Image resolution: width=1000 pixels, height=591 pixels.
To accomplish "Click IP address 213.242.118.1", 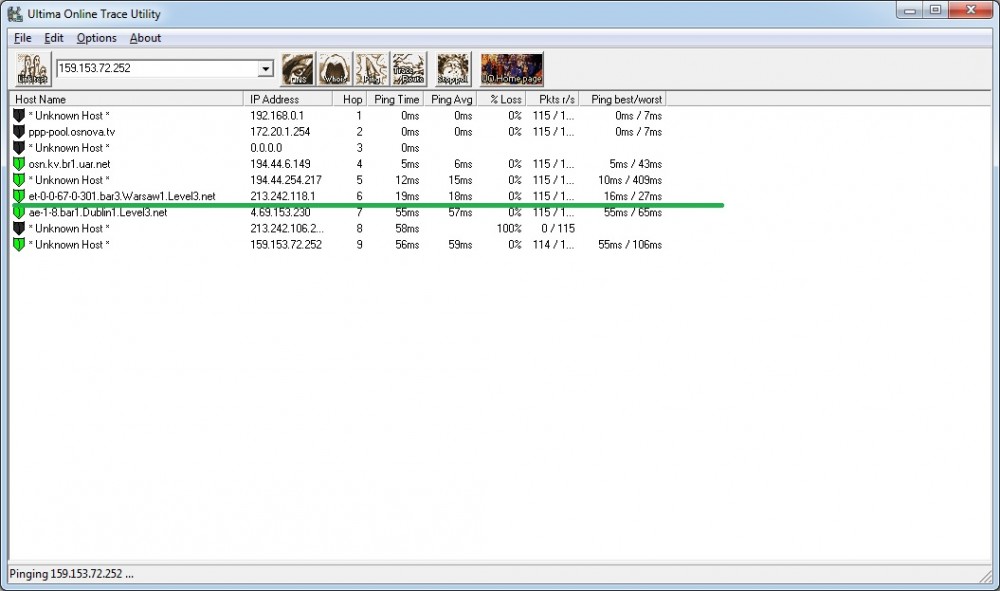I will 283,196.
